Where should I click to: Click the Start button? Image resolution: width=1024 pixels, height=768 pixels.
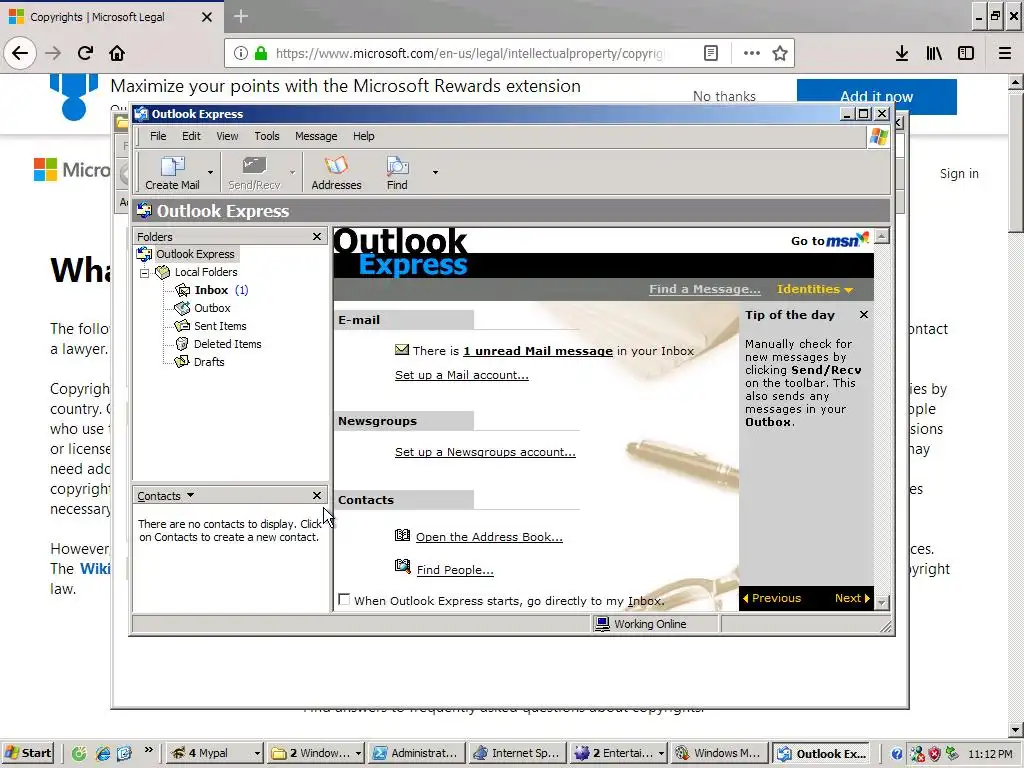(x=28, y=753)
